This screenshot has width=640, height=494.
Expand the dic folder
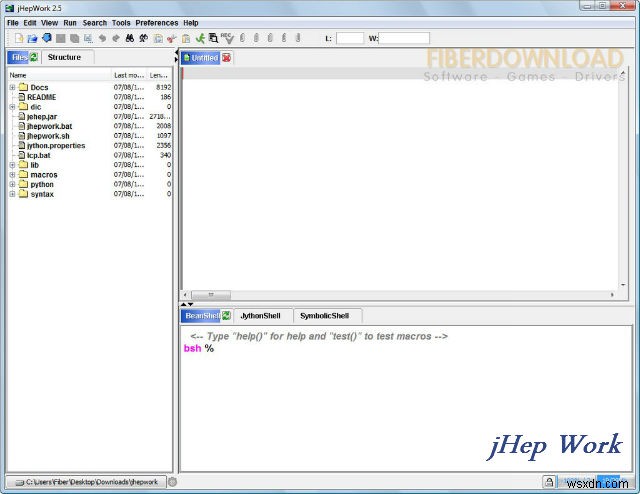(12, 107)
